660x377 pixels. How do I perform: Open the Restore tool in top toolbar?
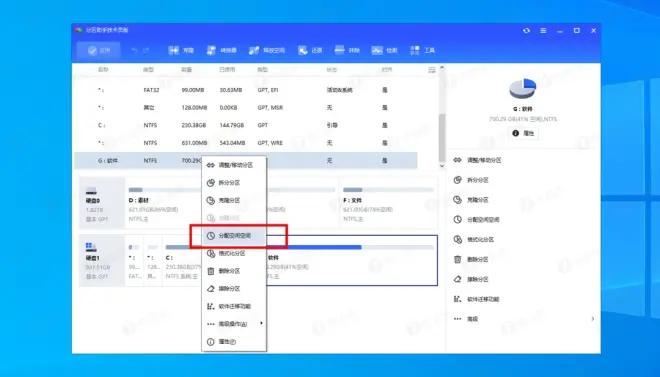[310, 50]
